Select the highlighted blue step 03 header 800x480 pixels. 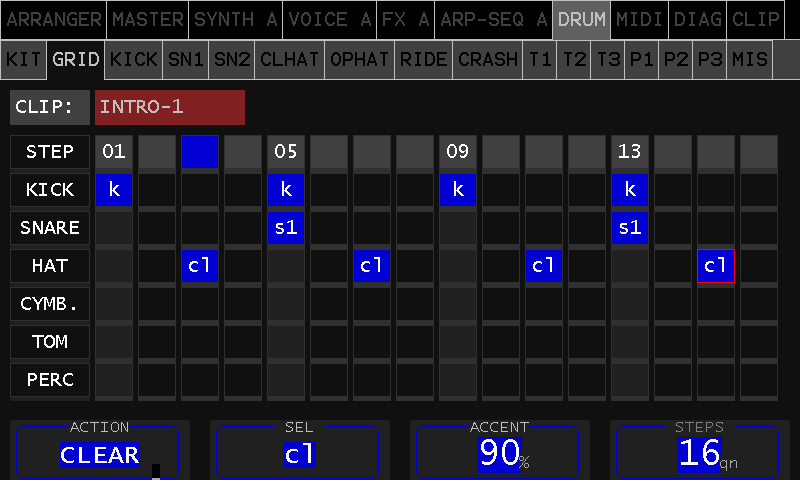pos(200,151)
